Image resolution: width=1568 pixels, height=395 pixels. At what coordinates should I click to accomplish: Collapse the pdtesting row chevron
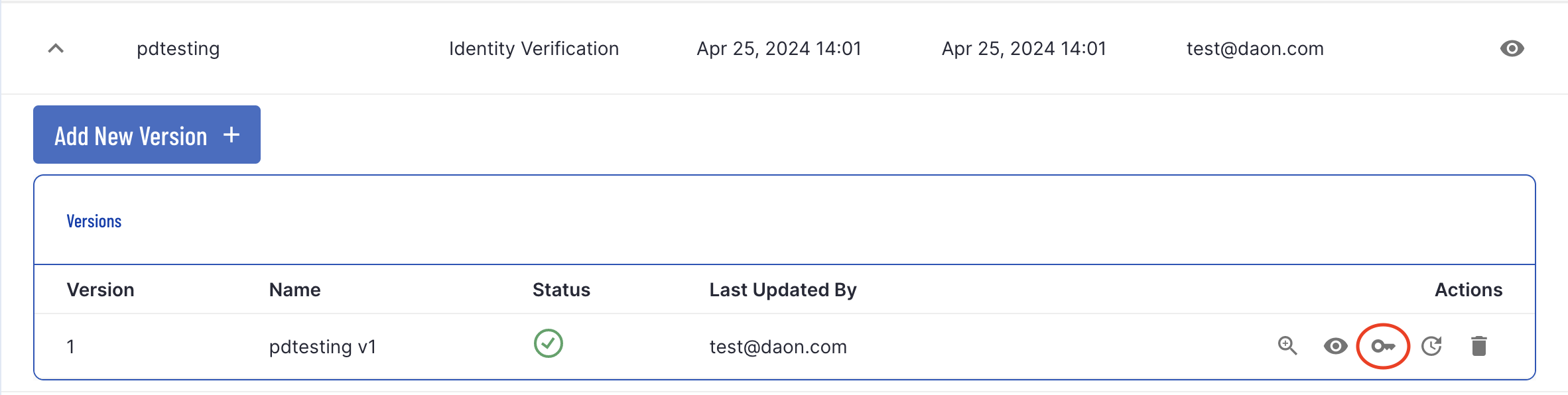point(56,48)
